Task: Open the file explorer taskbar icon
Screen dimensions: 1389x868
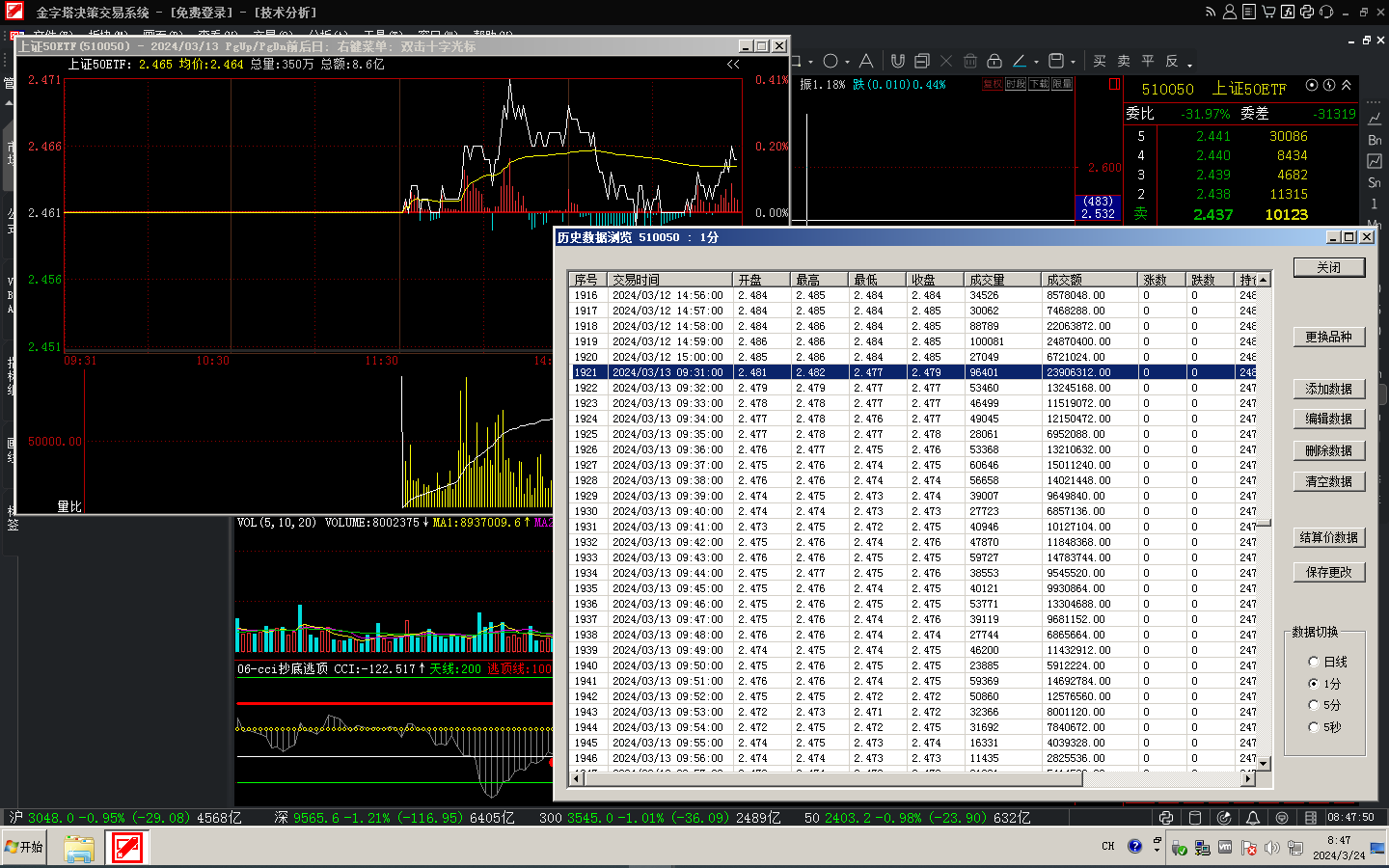Action: coord(78,848)
